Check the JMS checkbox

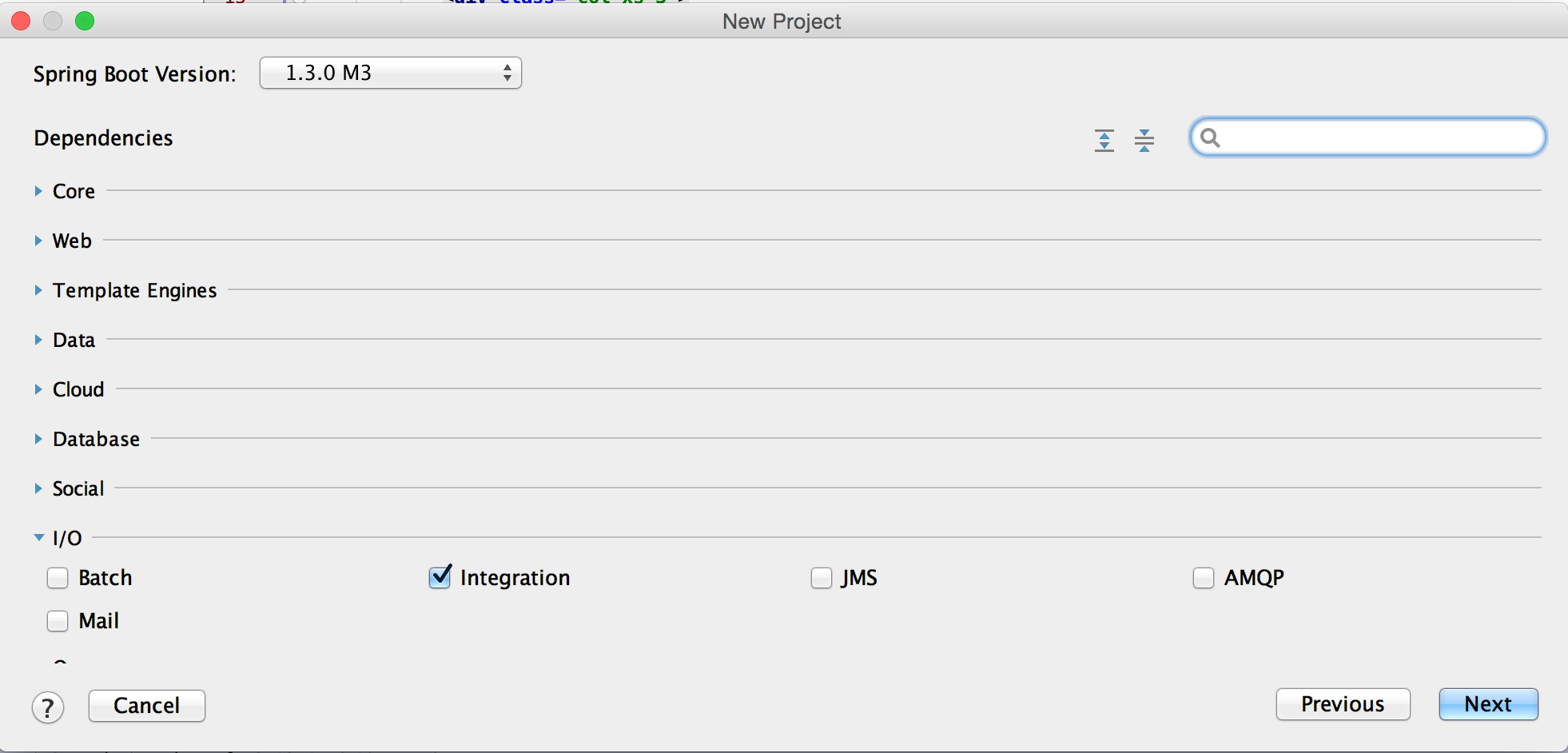coord(821,577)
